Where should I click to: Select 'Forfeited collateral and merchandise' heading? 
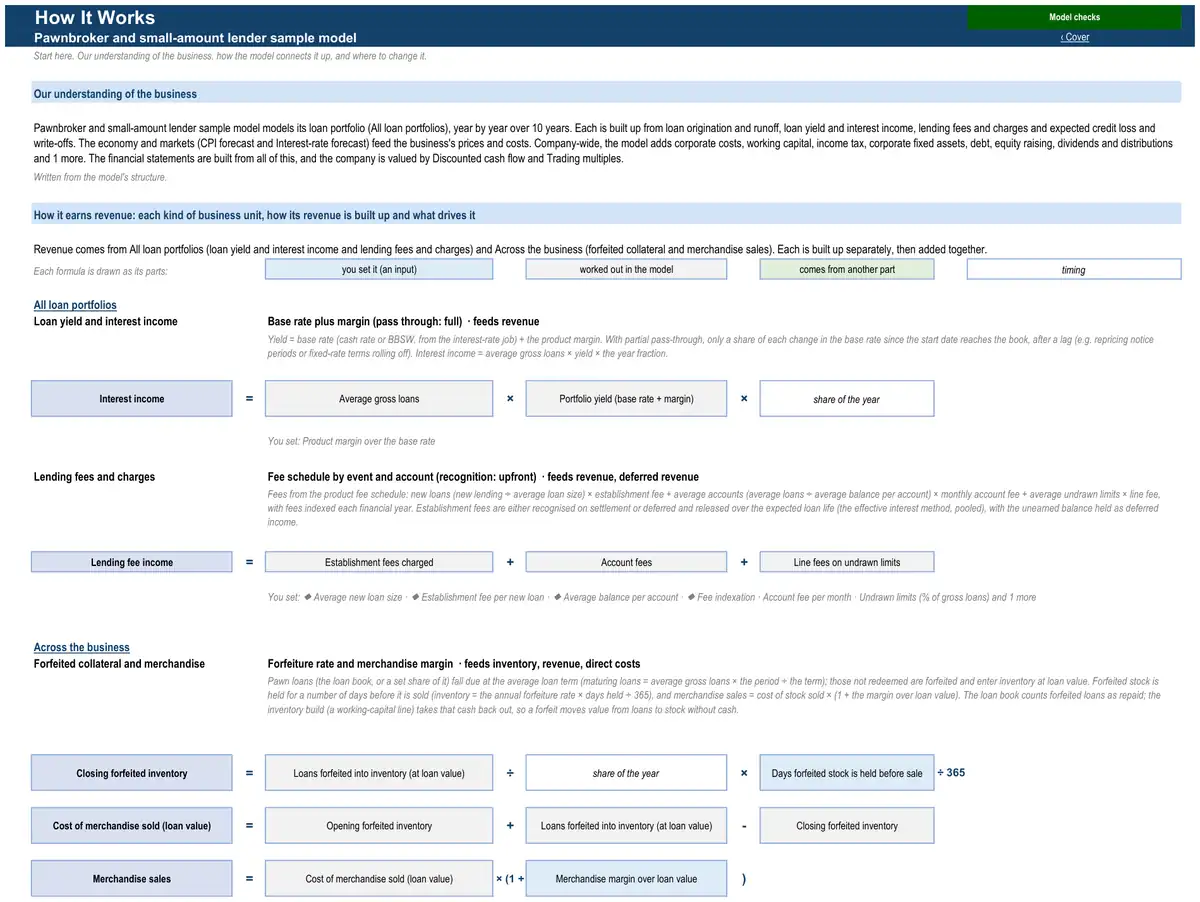click(120, 664)
